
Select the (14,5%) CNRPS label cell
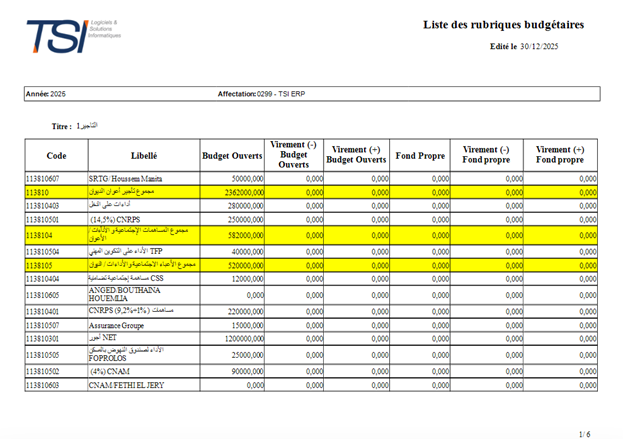pyautogui.click(x=144, y=220)
